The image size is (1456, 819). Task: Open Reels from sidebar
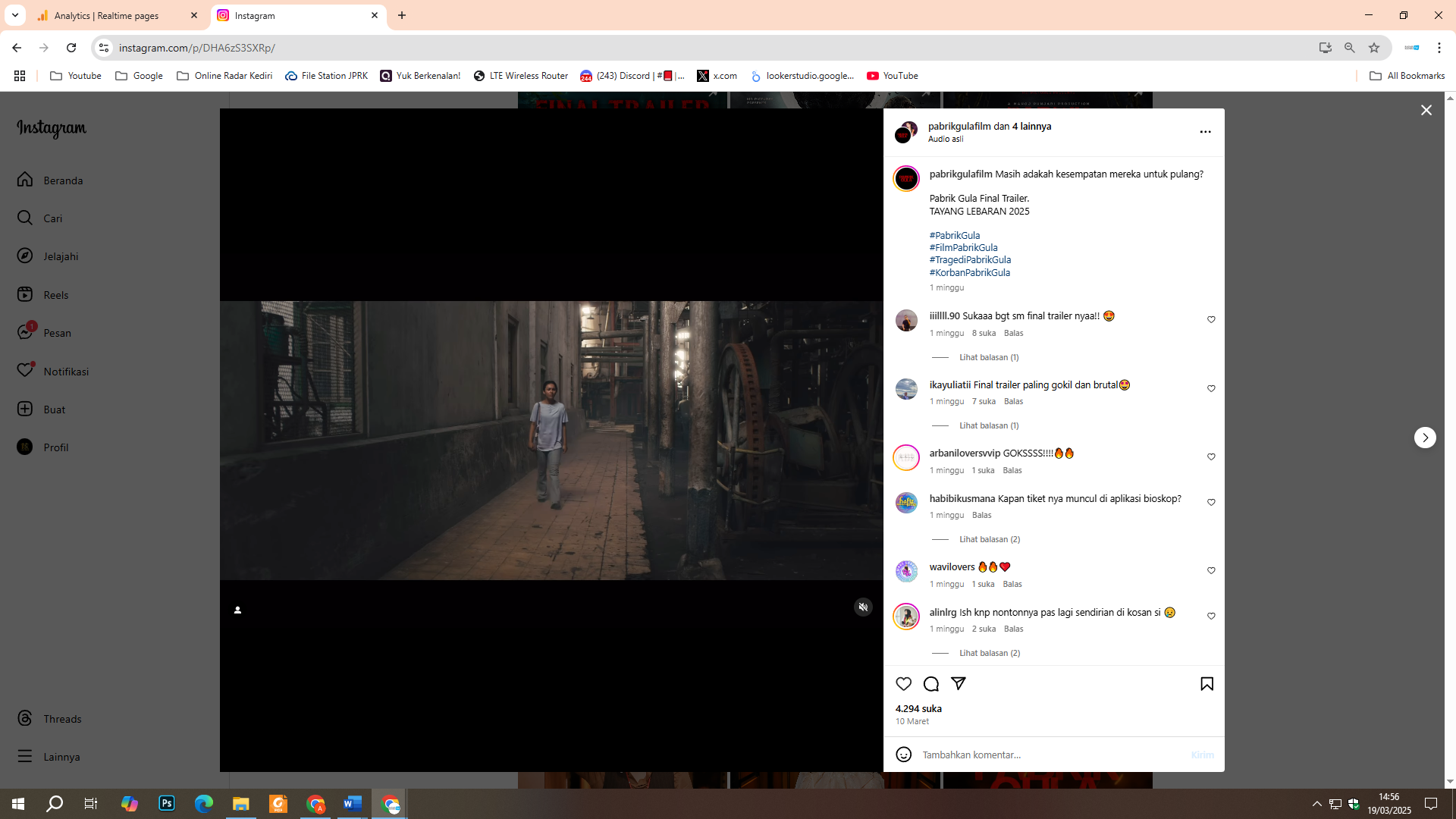[42, 294]
